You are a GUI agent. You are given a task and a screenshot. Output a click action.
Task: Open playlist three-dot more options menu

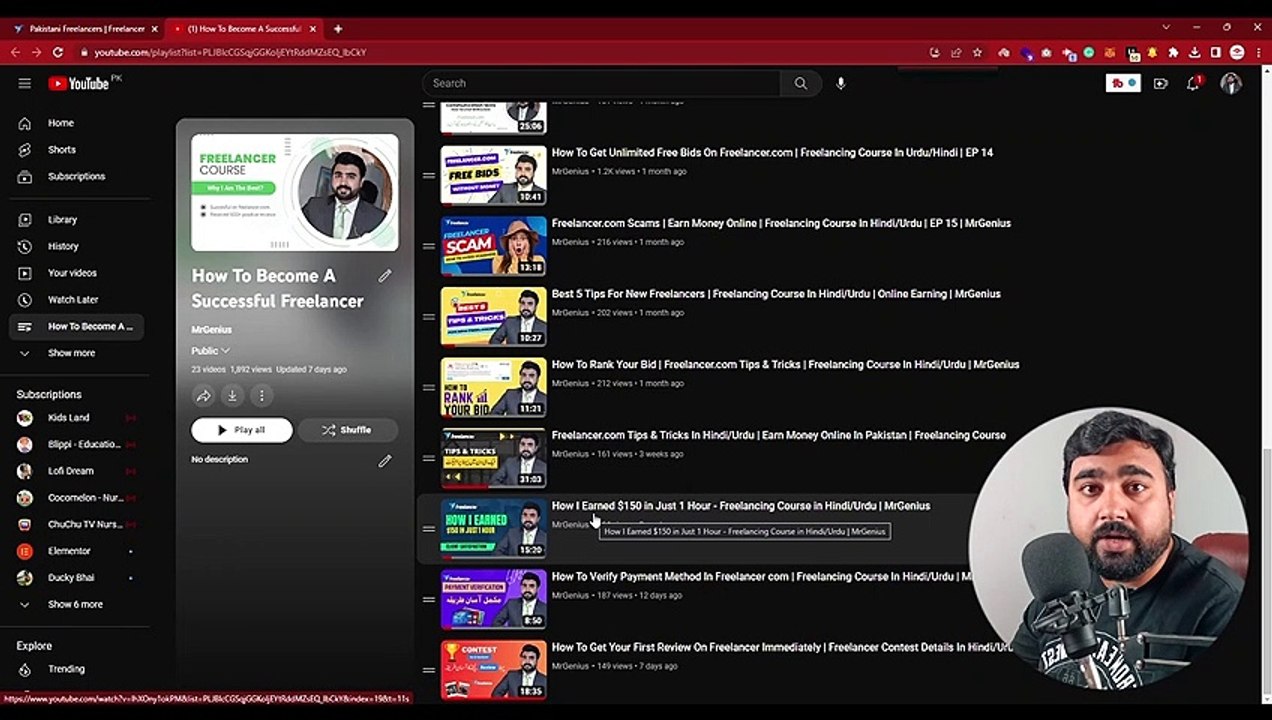coord(261,396)
